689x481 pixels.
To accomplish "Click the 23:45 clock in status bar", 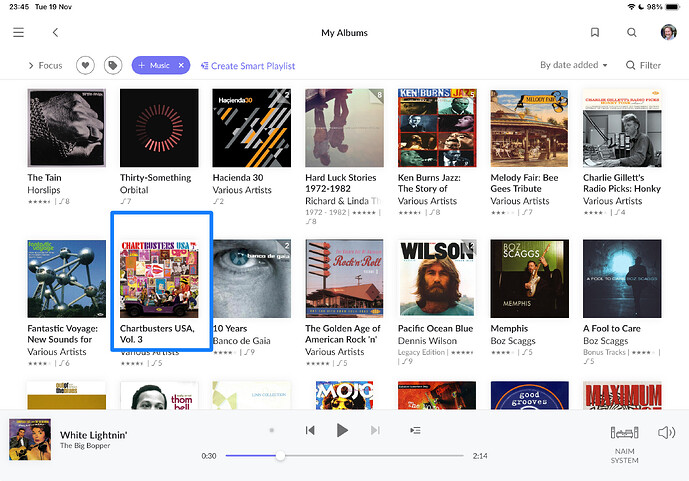I will pyautogui.click(x=19, y=7).
